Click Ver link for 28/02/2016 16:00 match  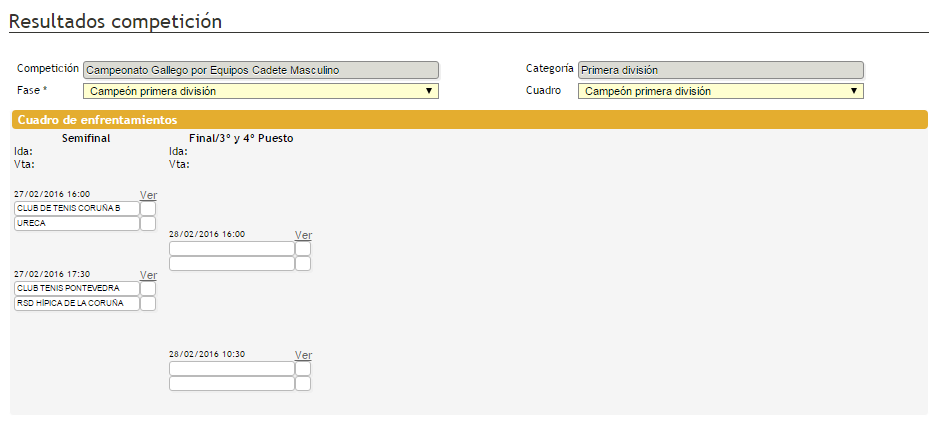click(x=304, y=235)
